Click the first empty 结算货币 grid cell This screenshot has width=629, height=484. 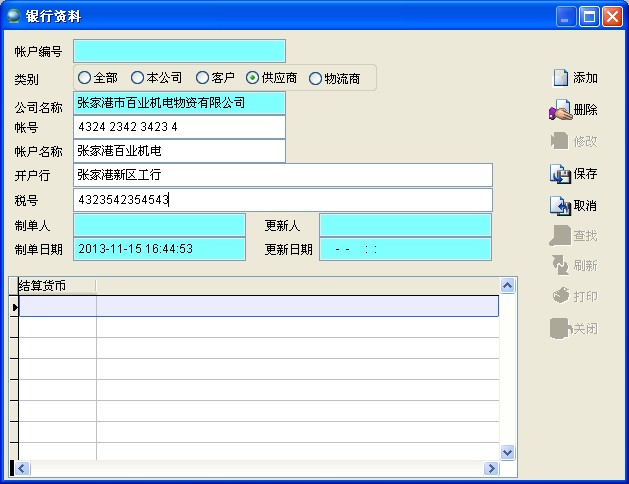pos(58,307)
